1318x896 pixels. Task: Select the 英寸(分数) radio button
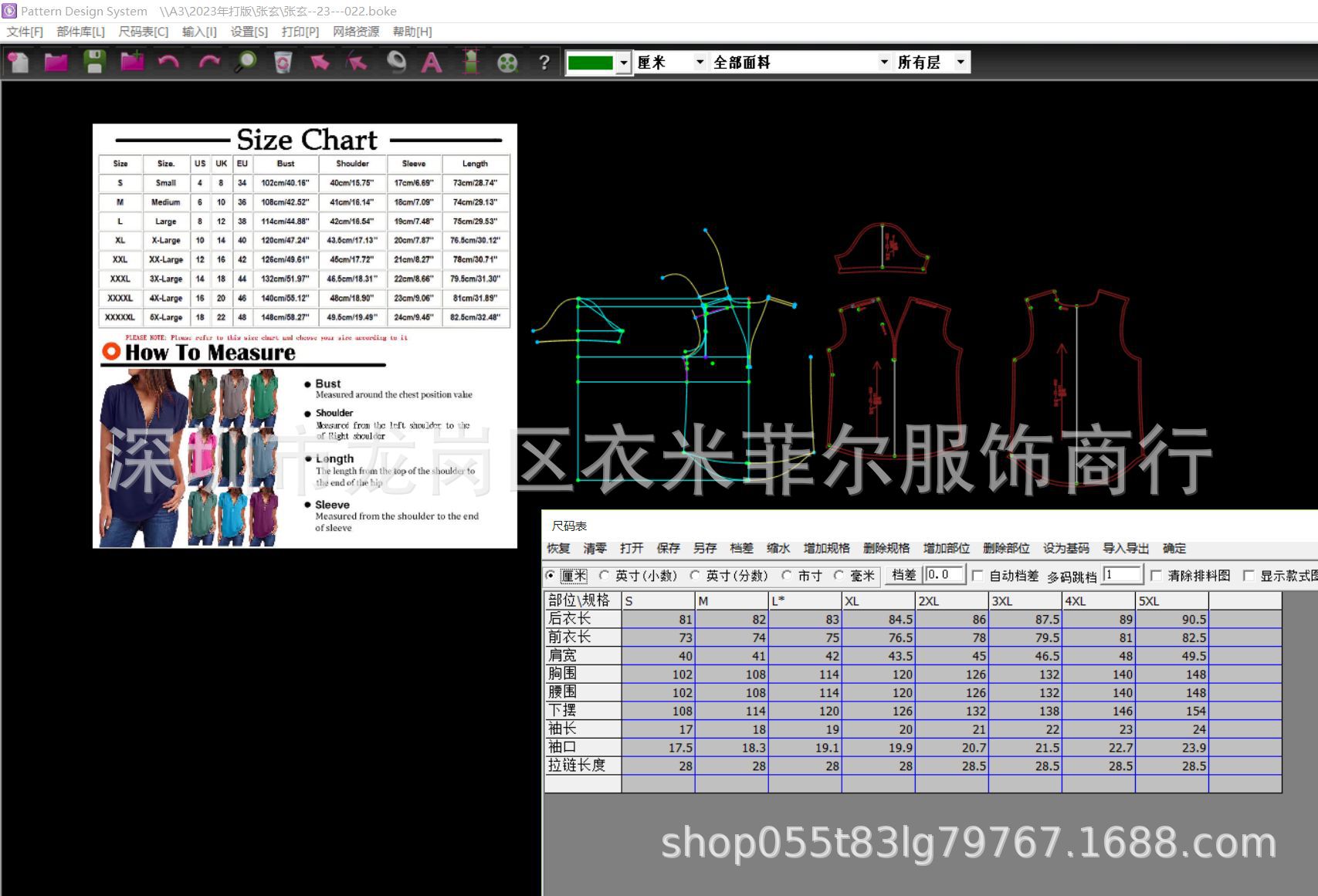click(x=695, y=575)
